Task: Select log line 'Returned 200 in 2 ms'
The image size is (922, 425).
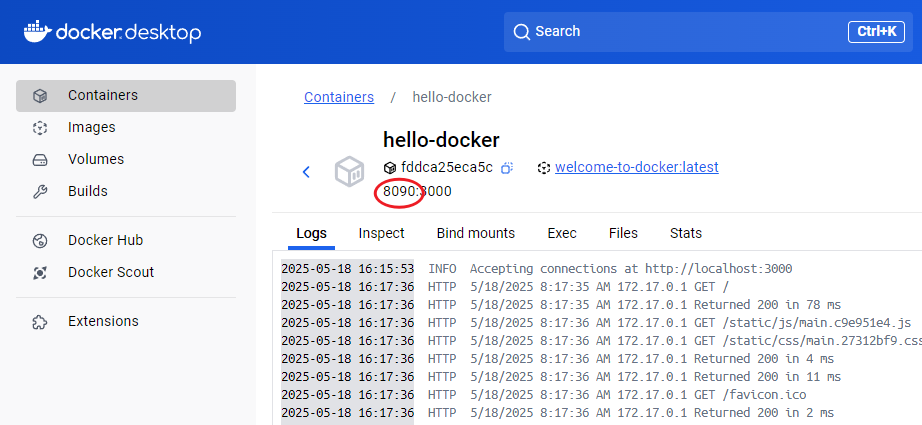Action: [x=764, y=413]
